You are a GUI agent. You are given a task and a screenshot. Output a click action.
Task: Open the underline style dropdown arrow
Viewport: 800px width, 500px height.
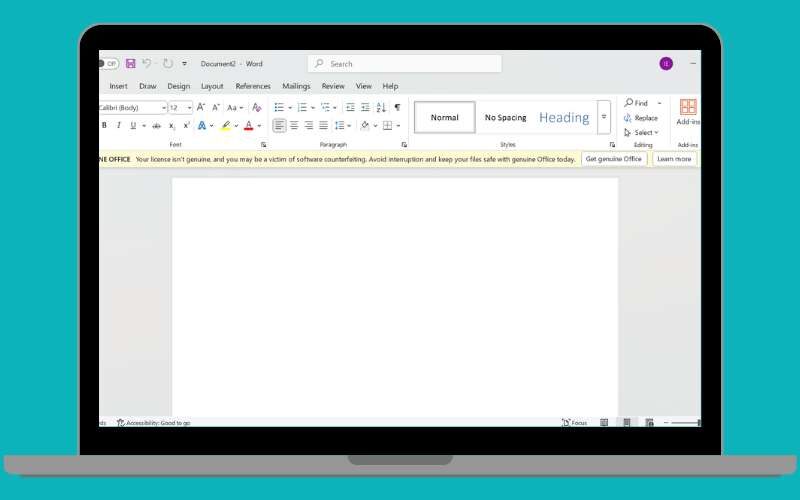click(144, 126)
